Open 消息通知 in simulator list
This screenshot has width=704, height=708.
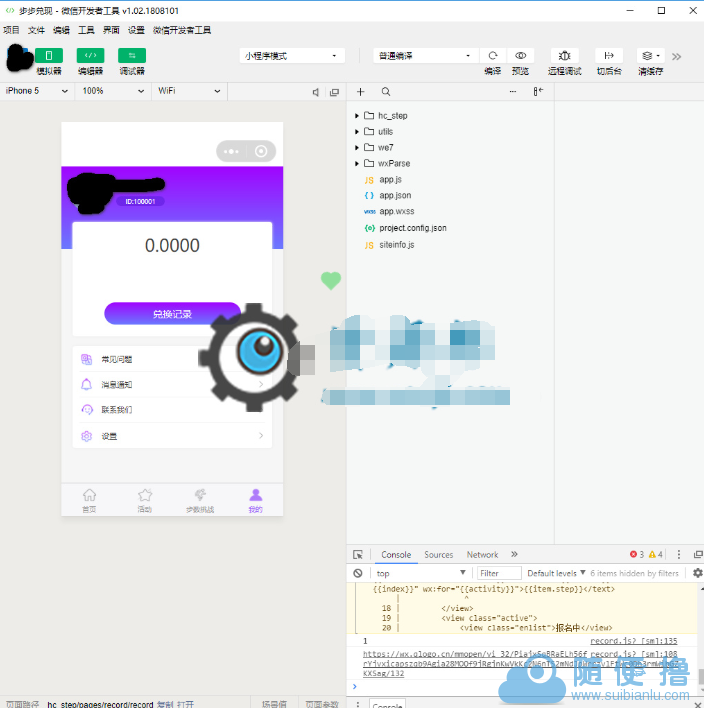(172, 384)
